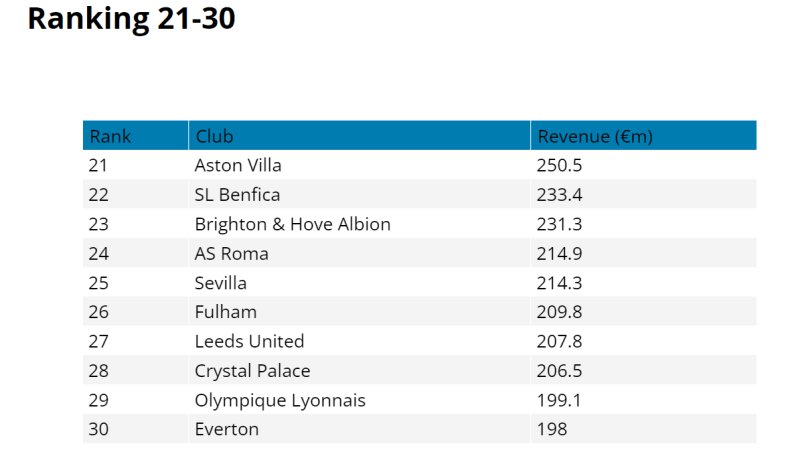Select the Aston Villa club cell
This screenshot has height=450, width=800.
coord(360,165)
